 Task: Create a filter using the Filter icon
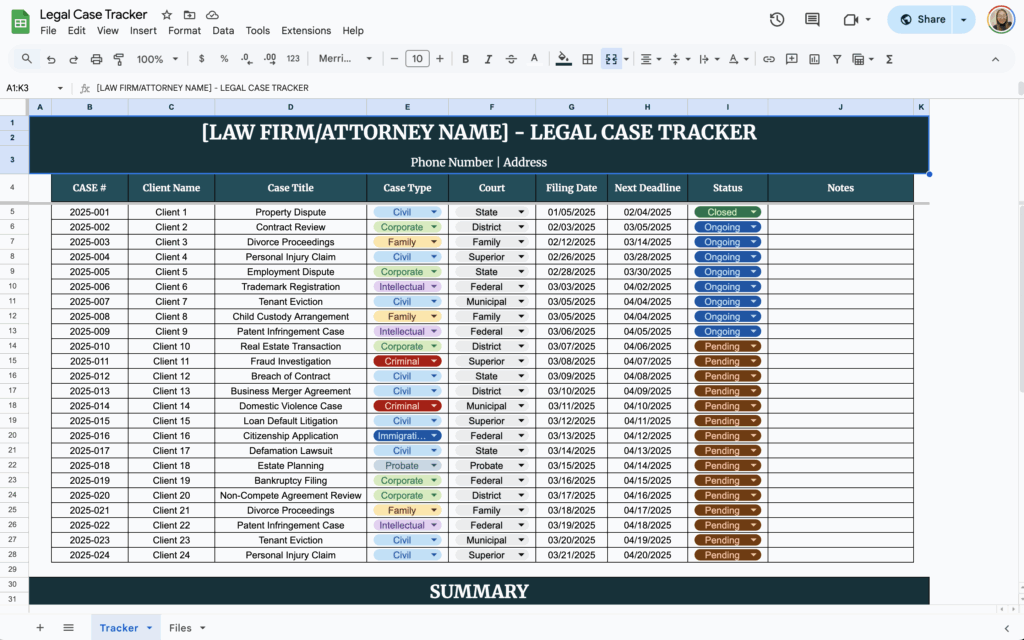point(837,59)
